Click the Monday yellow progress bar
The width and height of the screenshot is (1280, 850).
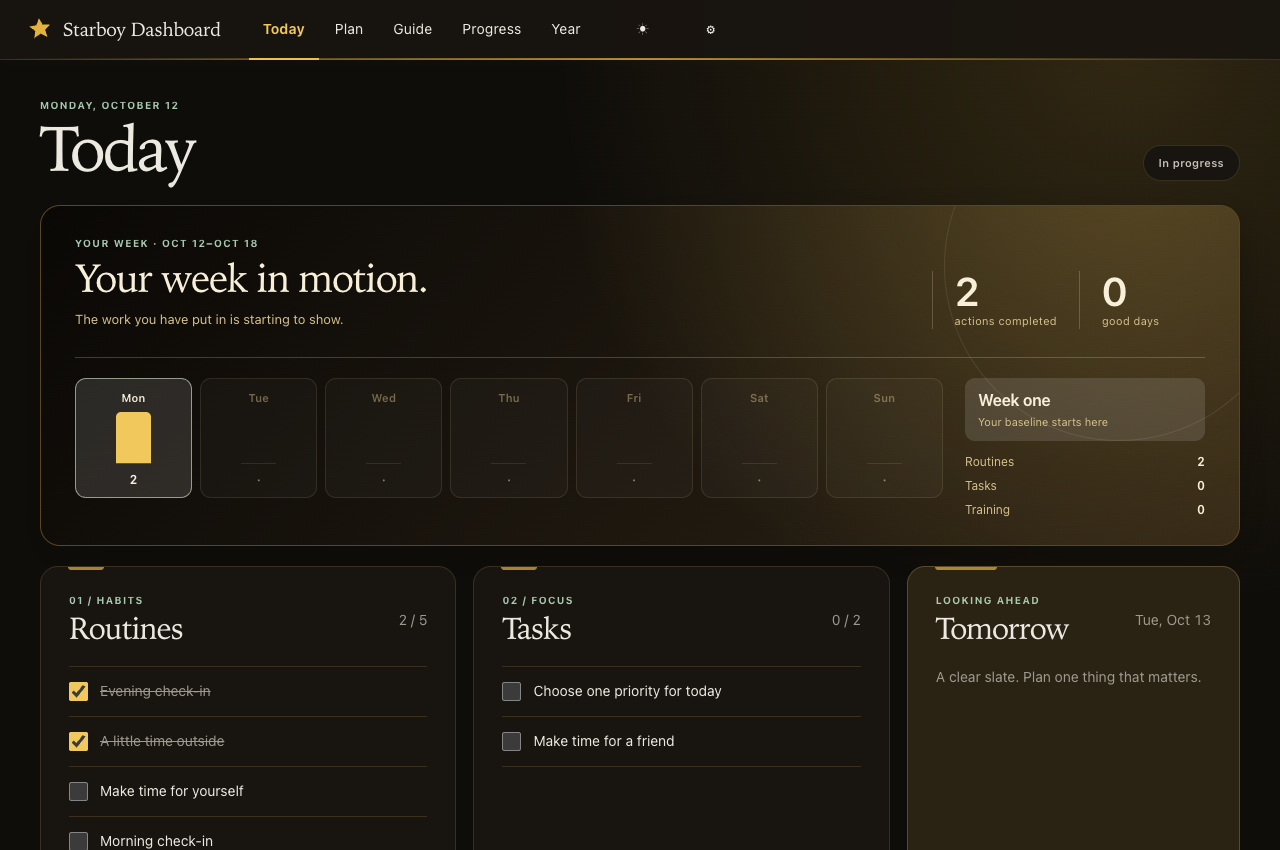(x=133, y=438)
